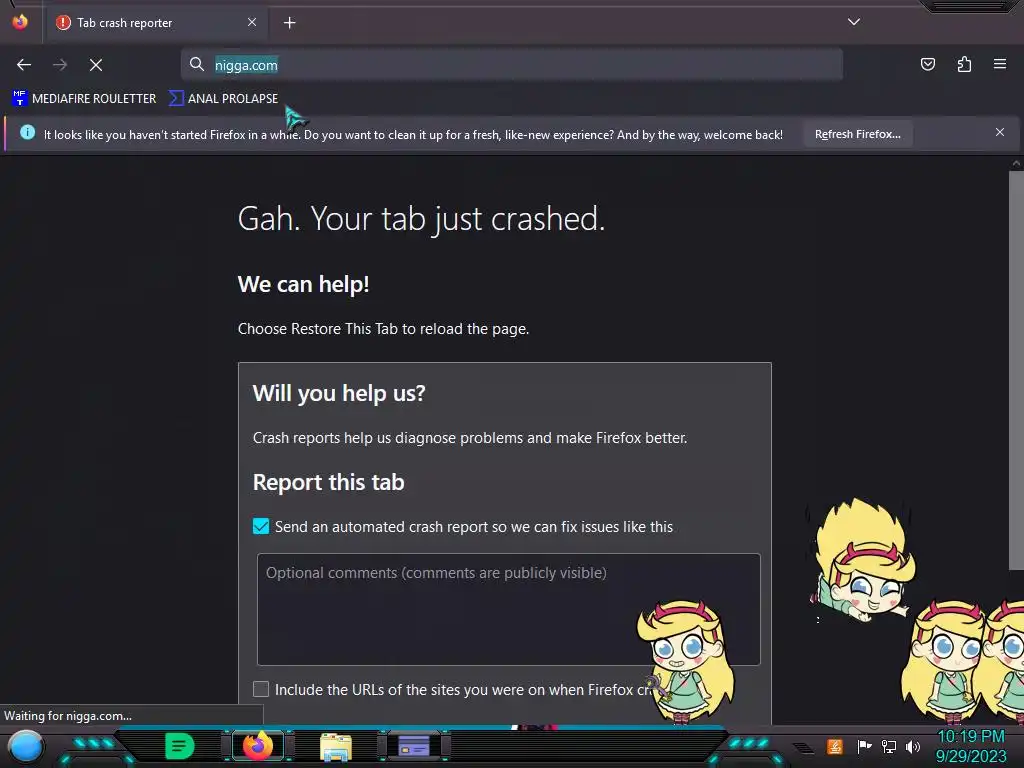Image resolution: width=1024 pixels, height=768 pixels.
Task: Uncheck Send an automated crash report
Action: tap(261, 526)
